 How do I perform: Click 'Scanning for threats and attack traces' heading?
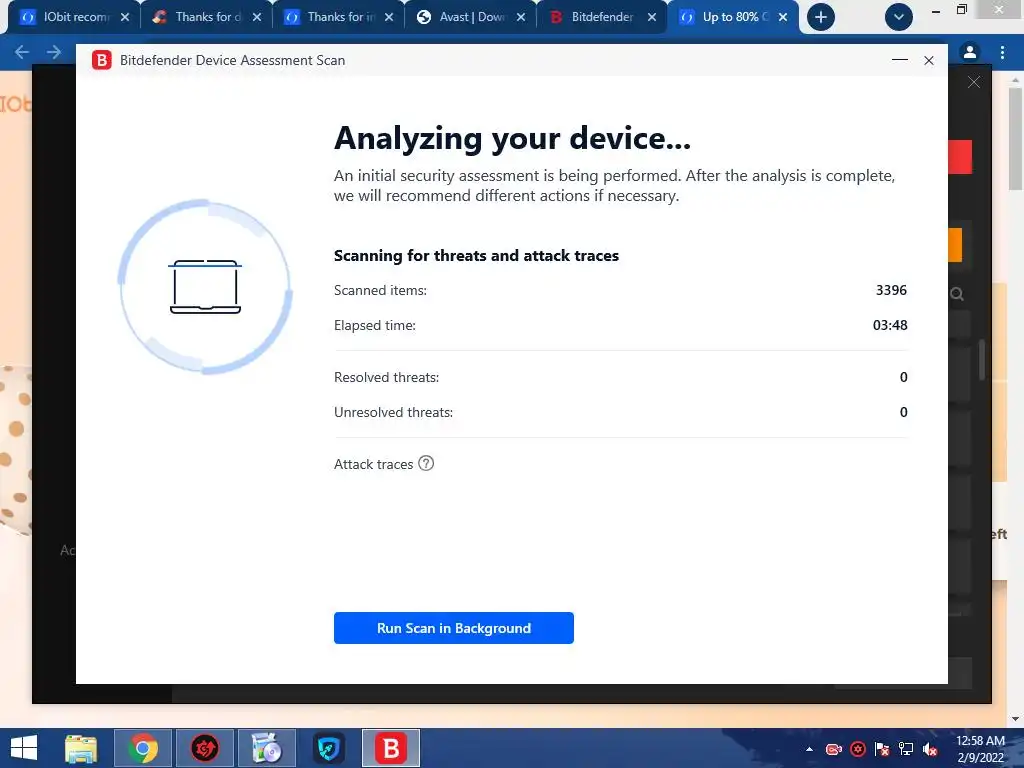[476, 255]
